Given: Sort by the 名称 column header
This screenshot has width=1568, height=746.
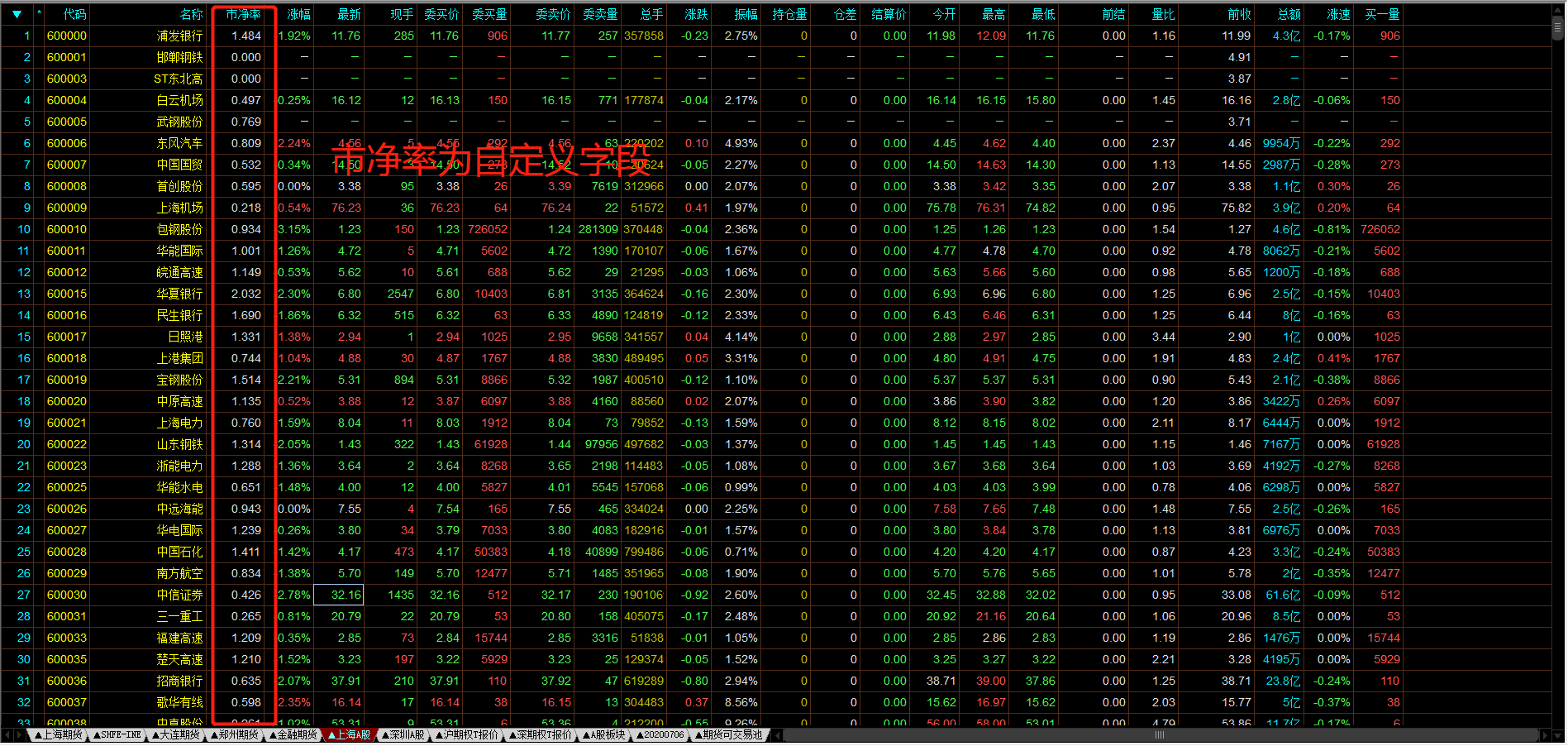Looking at the screenshot, I should point(191,14).
